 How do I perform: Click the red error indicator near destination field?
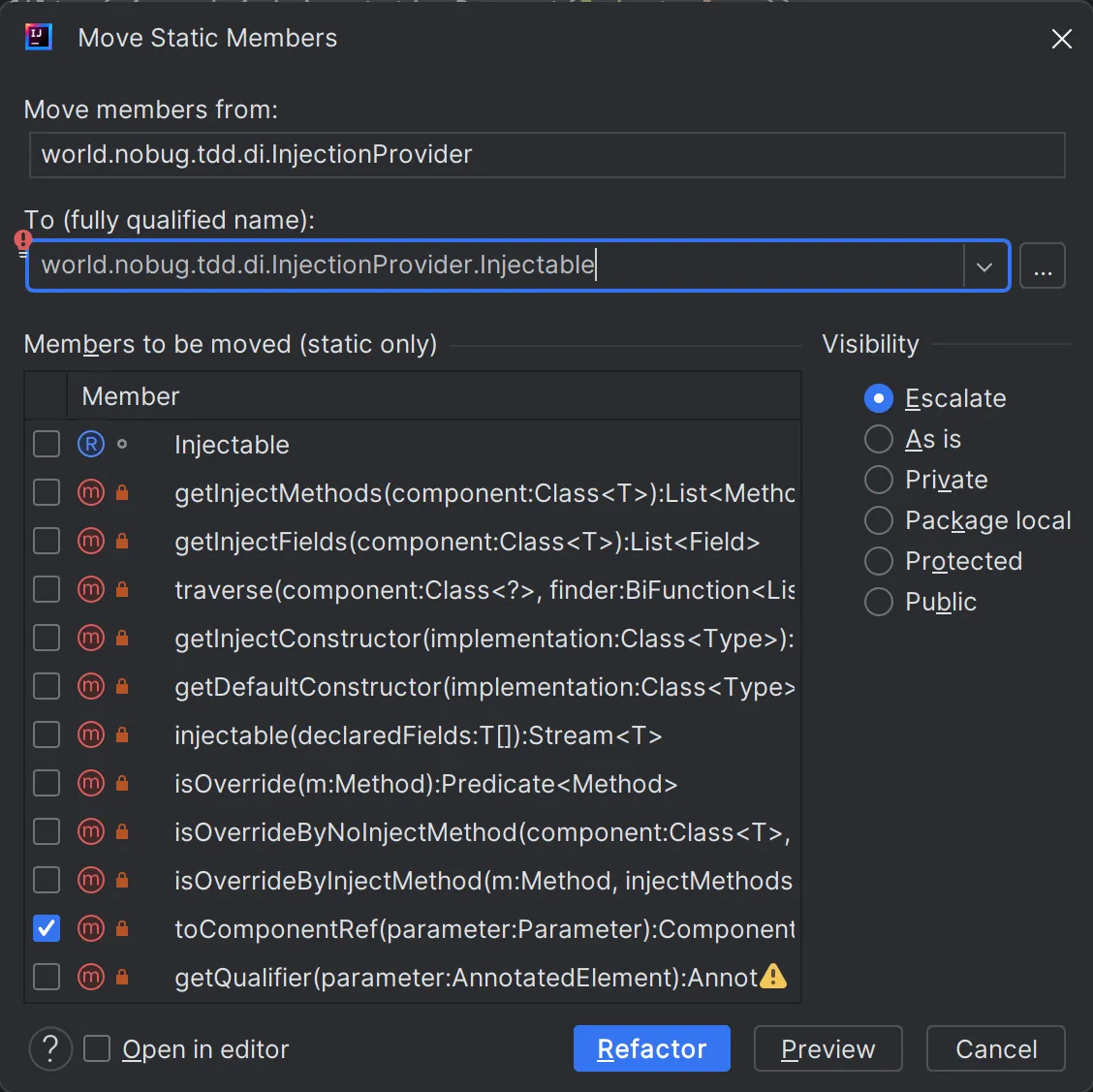click(23, 241)
